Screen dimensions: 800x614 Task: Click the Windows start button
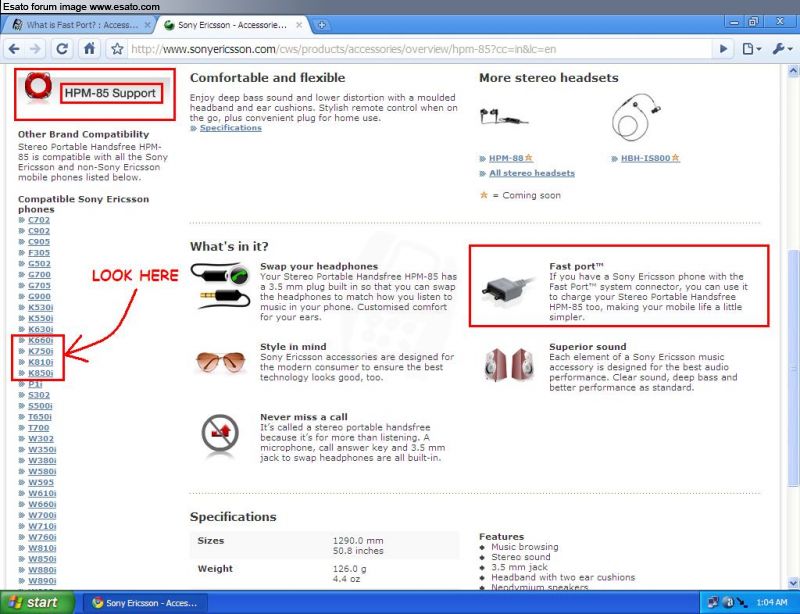pyautogui.click(x=37, y=603)
